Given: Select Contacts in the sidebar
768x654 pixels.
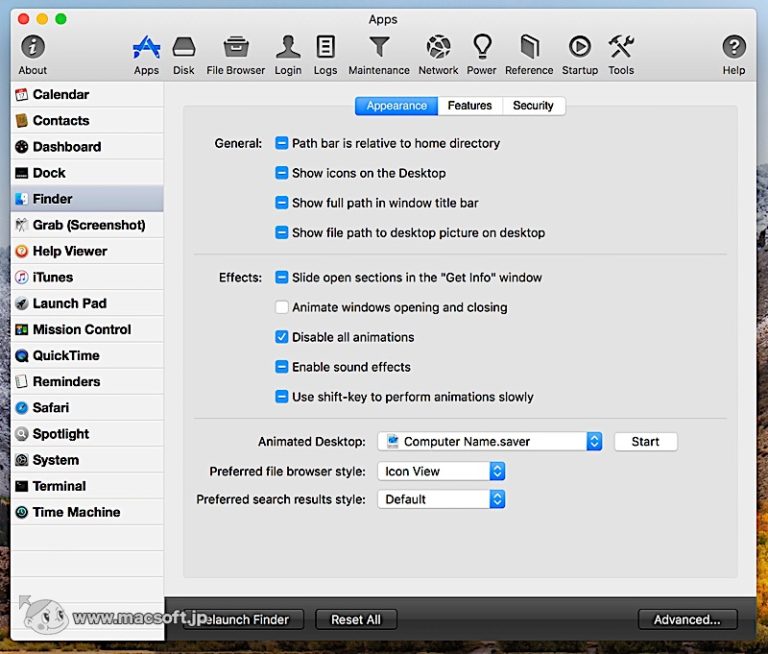Looking at the screenshot, I should (x=87, y=121).
